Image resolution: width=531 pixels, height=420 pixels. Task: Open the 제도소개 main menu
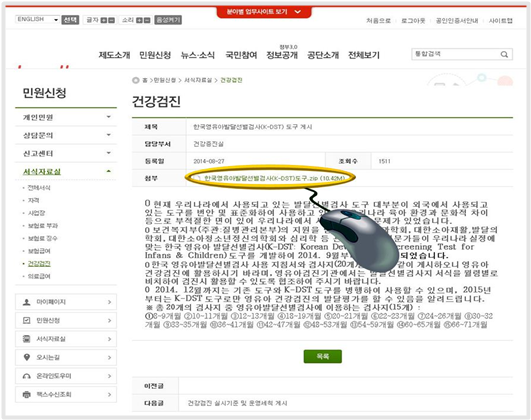tap(114, 55)
